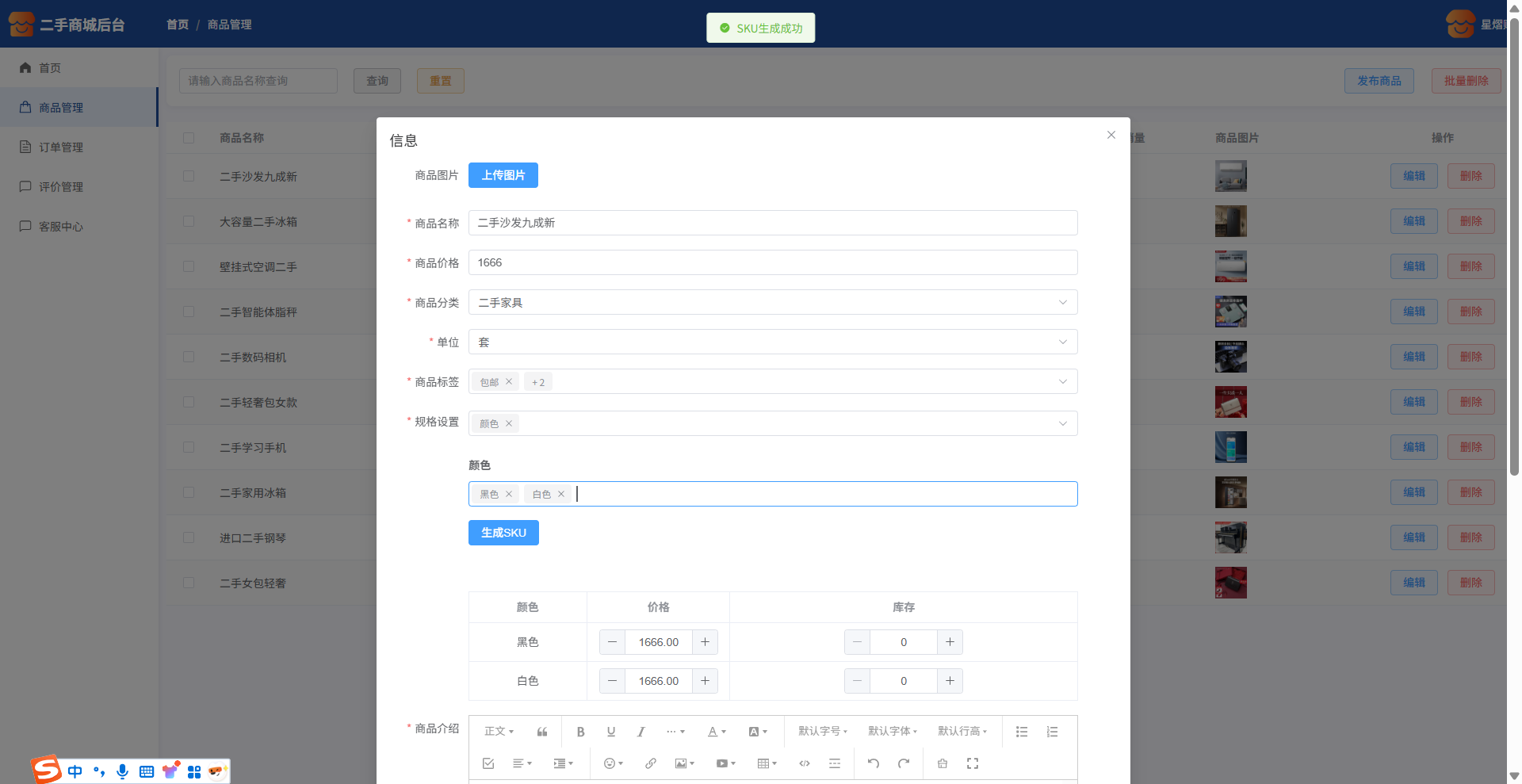Toggle bold formatting in the editor
Viewport: 1522px width, 784px height.
point(580,732)
